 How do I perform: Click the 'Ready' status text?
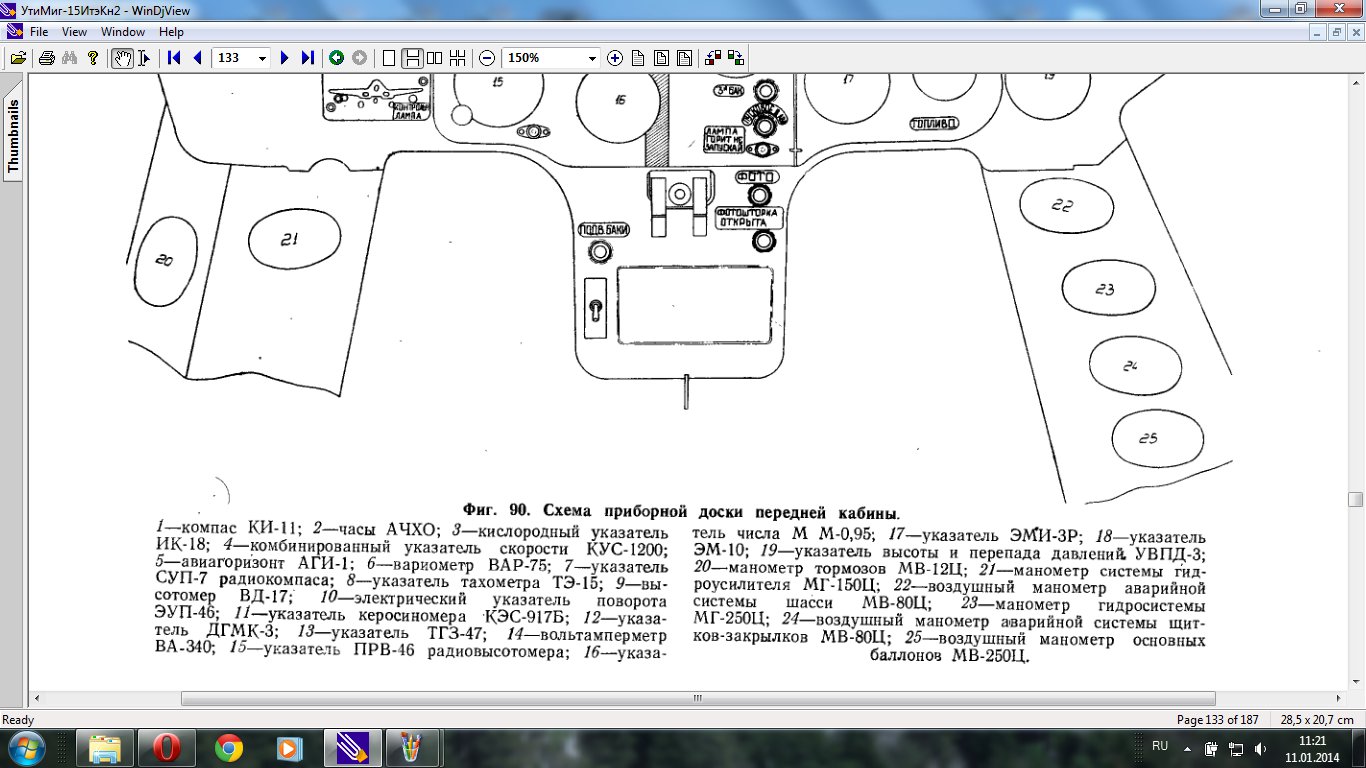(18, 720)
